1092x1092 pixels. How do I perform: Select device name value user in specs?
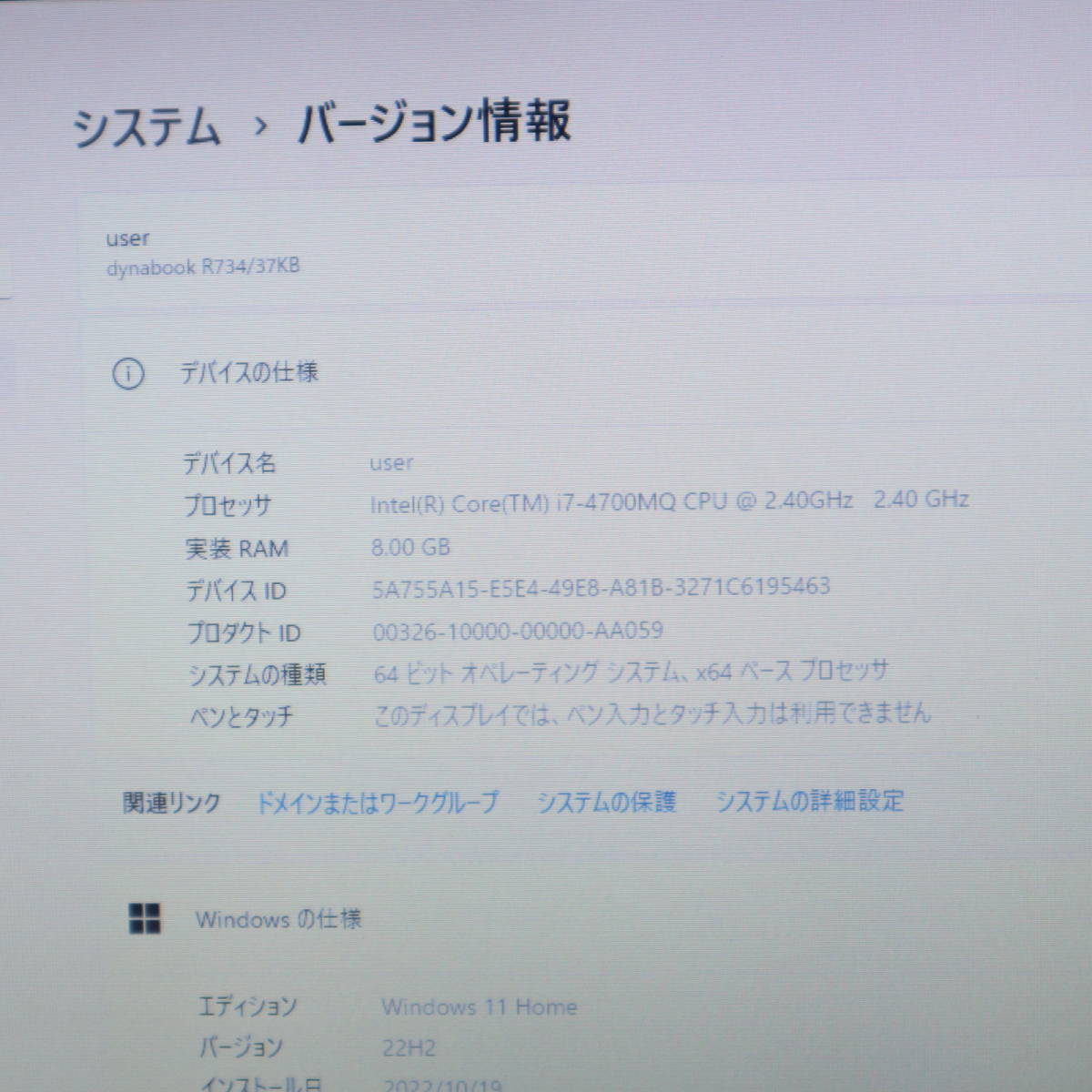391,463
